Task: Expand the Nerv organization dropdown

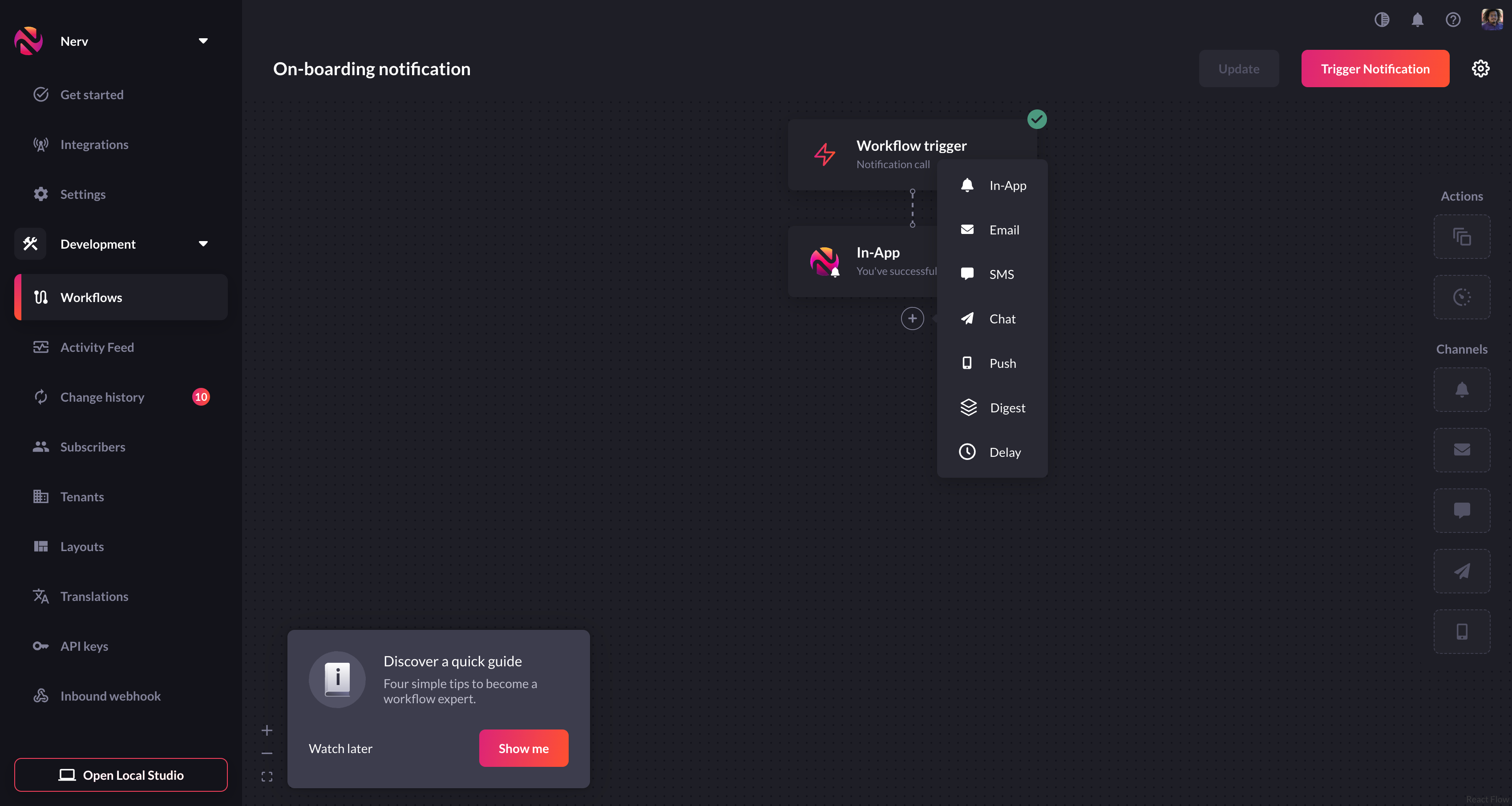Action: (203, 41)
